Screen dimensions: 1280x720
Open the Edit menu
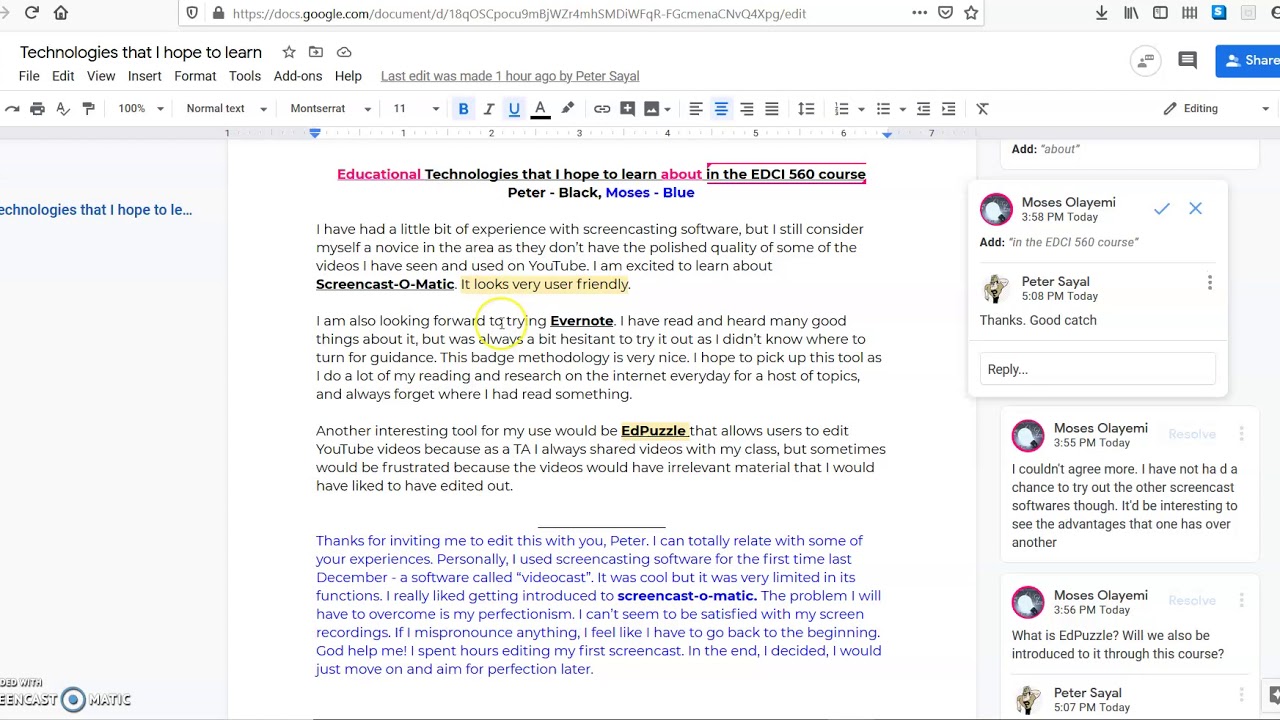click(x=63, y=76)
